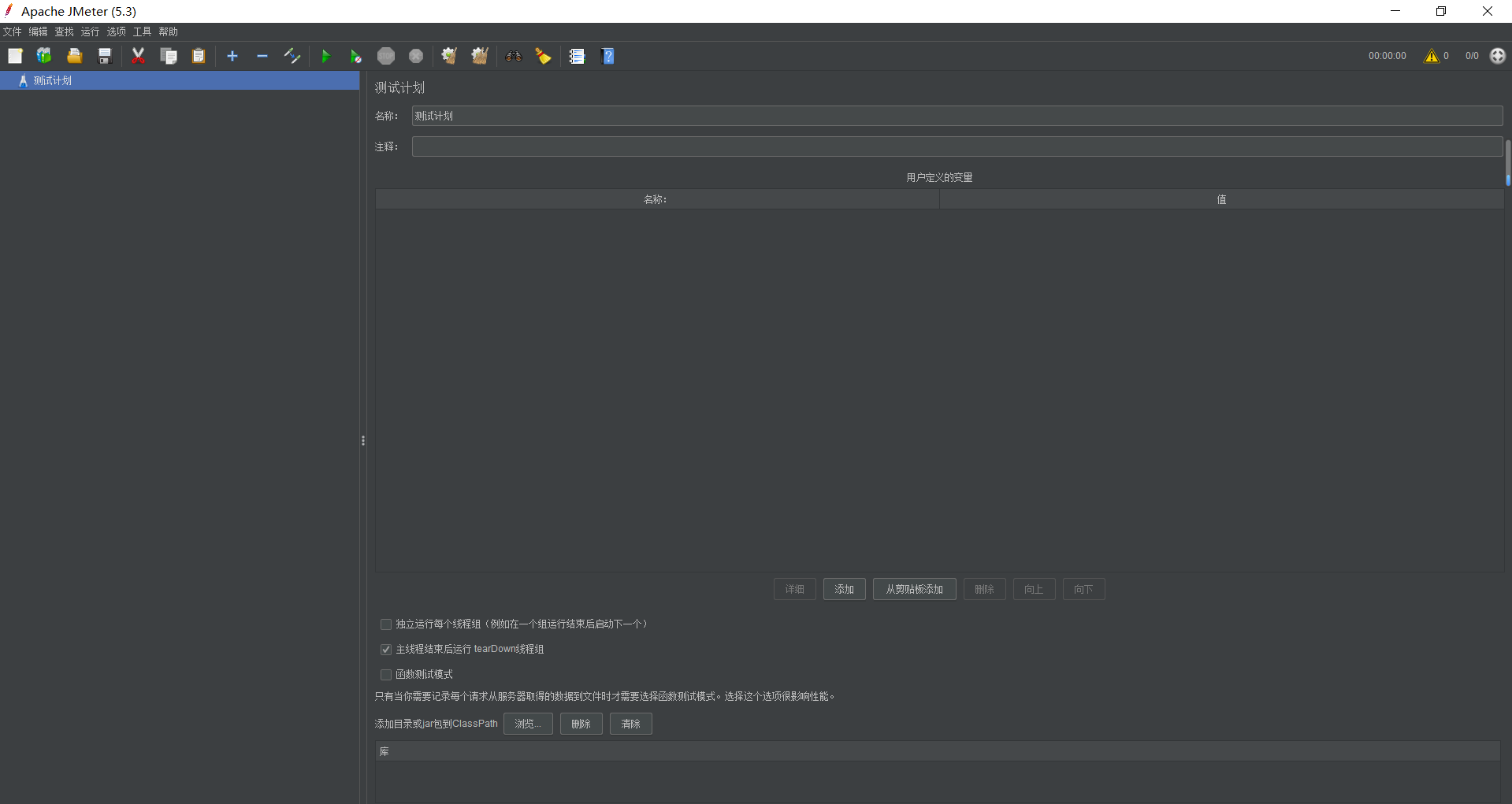Viewport: 1512px width, 804px height.
Task: Click the 详细 button
Action: pyautogui.click(x=795, y=589)
